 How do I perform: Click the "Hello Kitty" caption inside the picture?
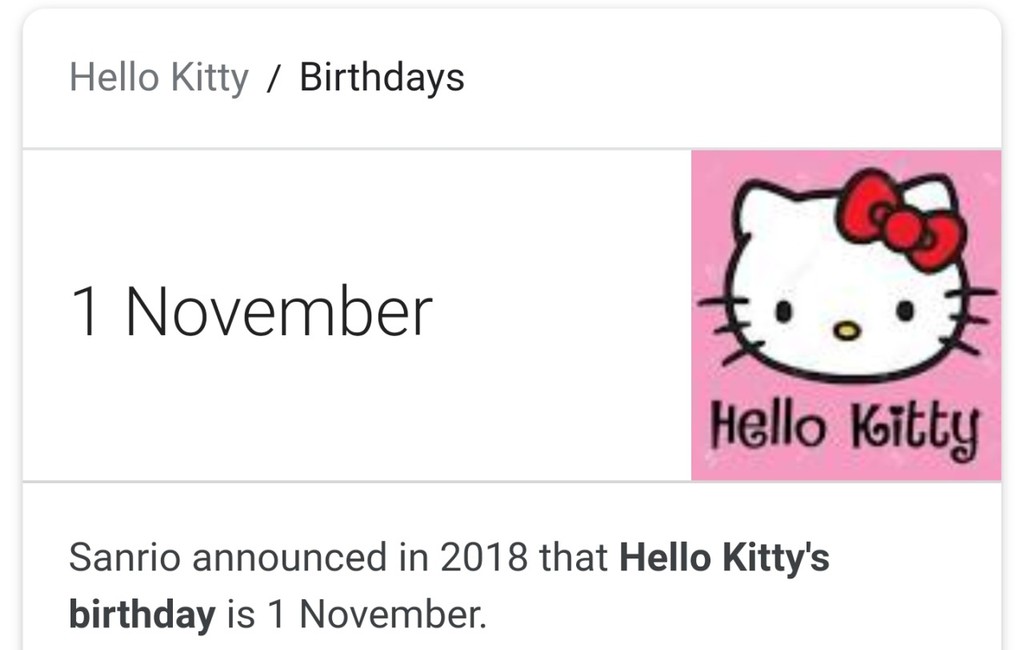(845, 430)
